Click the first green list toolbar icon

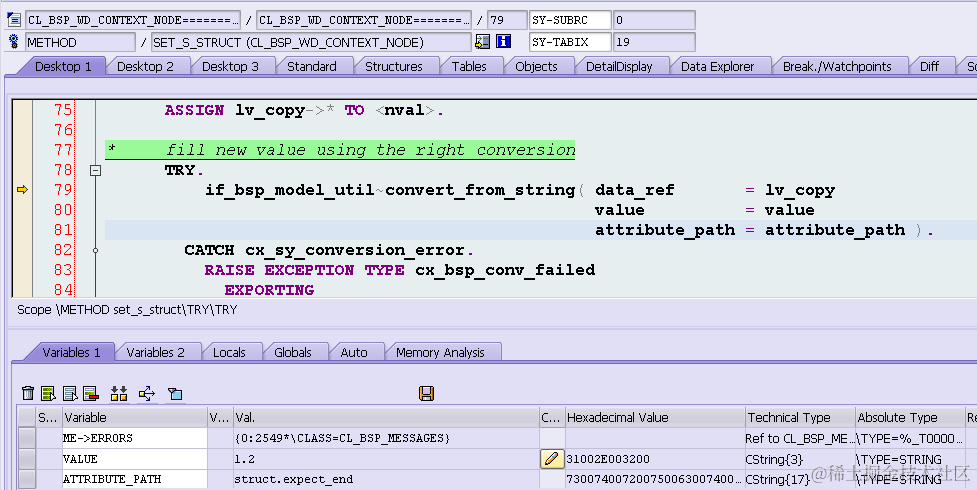49,393
